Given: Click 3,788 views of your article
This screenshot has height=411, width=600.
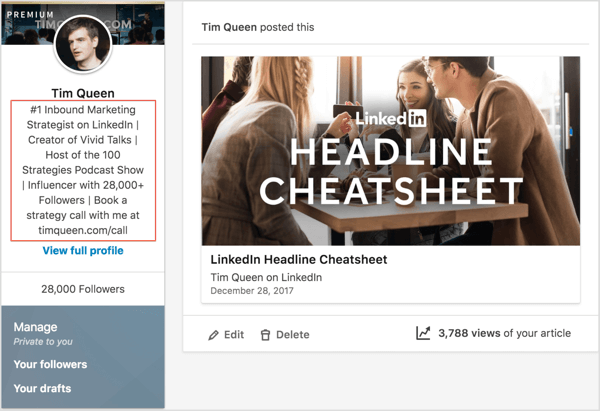Looking at the screenshot, I should pyautogui.click(x=504, y=333).
